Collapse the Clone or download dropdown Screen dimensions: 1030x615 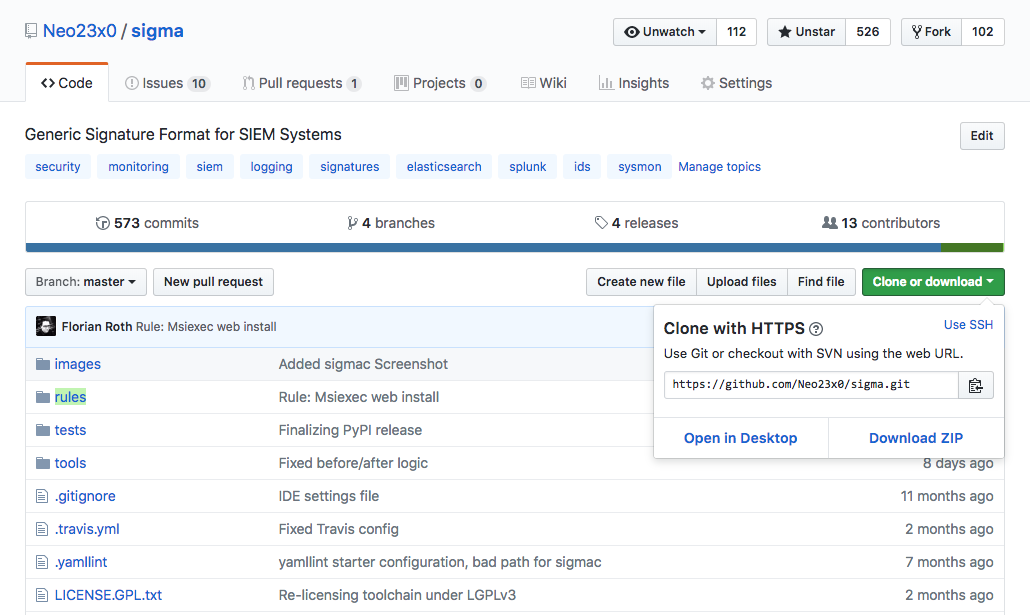(x=932, y=282)
